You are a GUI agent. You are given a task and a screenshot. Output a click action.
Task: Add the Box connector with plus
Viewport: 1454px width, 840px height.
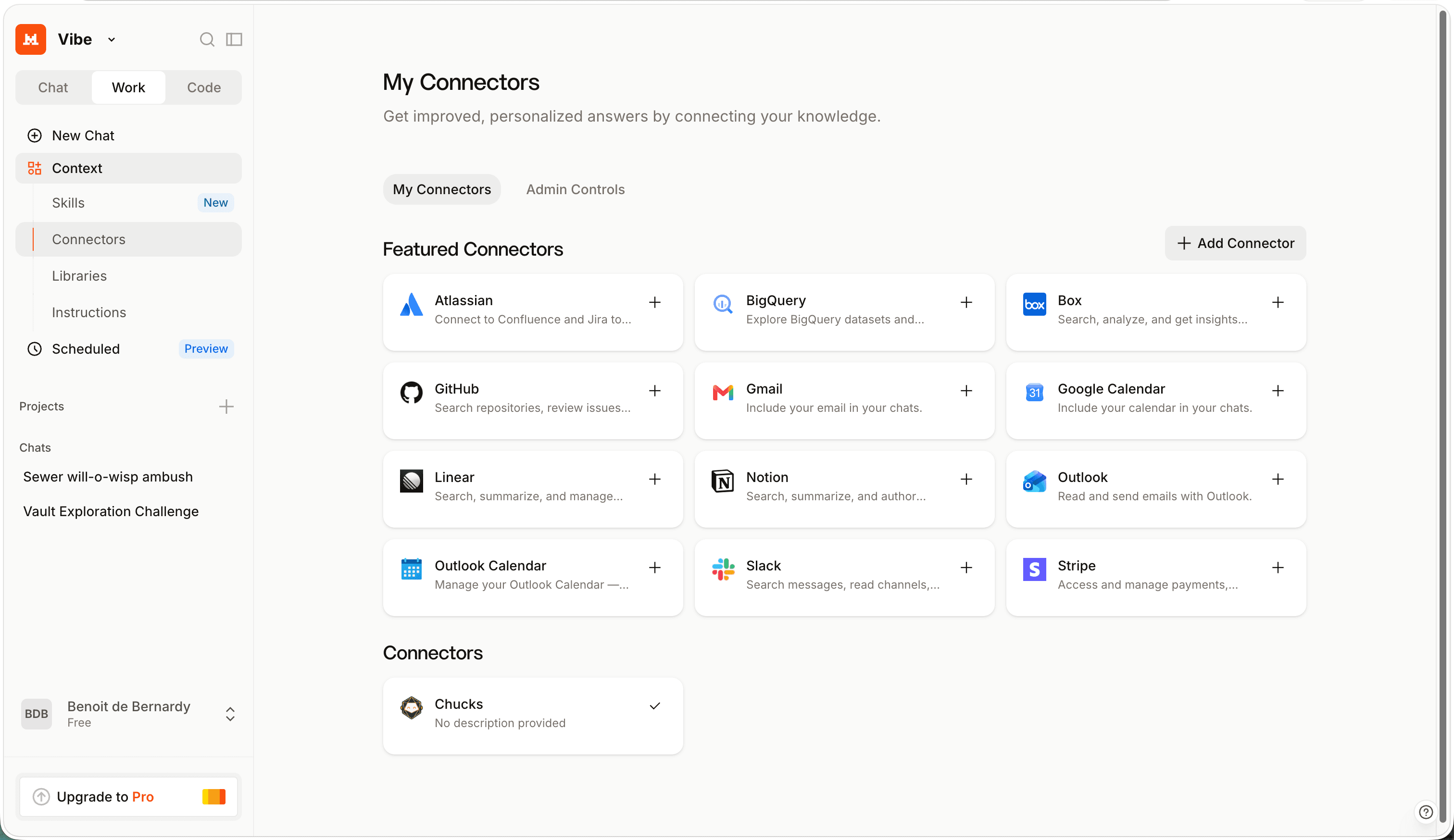coord(1278,302)
